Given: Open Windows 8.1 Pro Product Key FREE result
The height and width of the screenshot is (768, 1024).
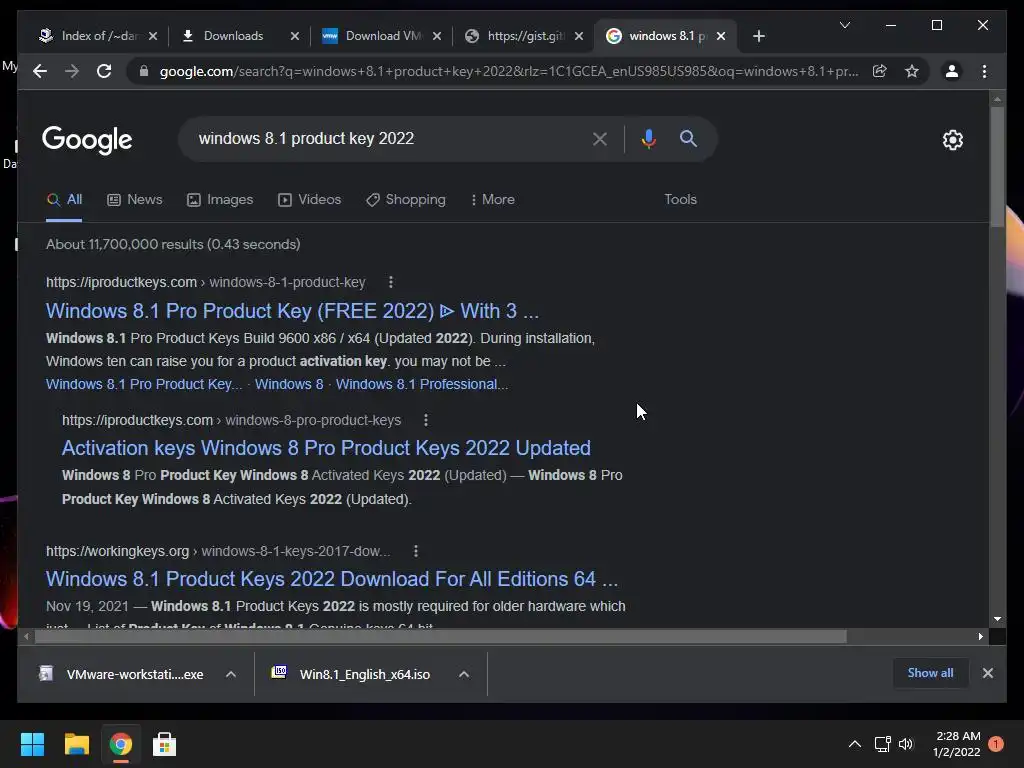Looking at the screenshot, I should [292, 311].
